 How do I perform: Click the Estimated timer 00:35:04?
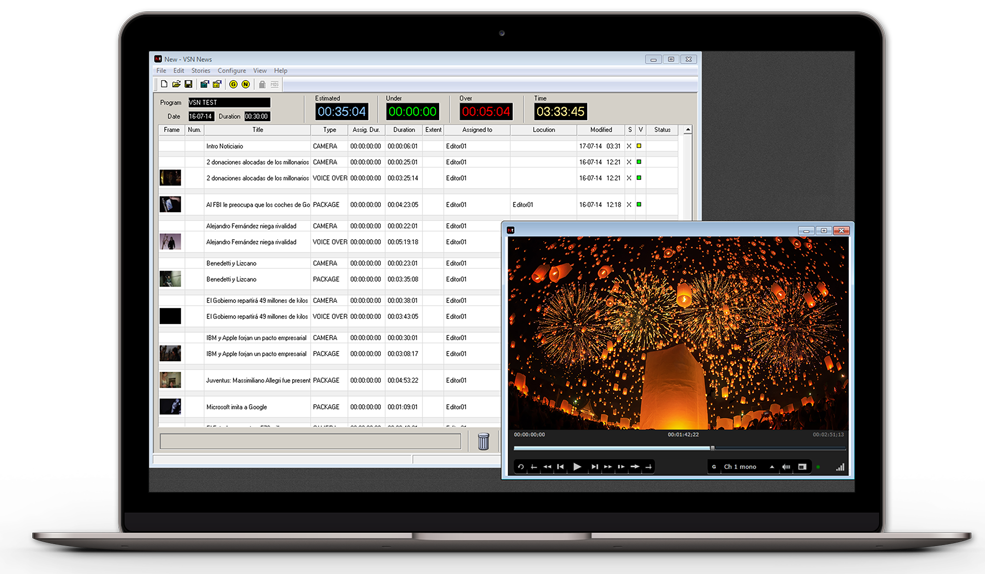(342, 112)
